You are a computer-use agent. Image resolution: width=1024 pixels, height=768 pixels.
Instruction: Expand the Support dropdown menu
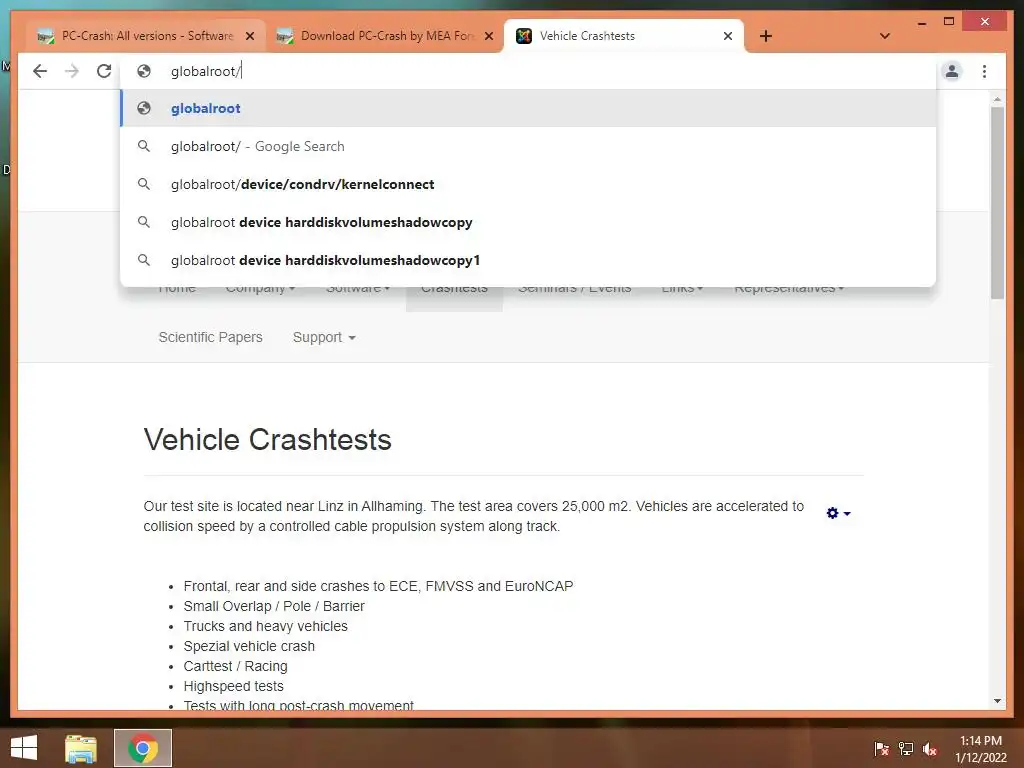click(324, 337)
